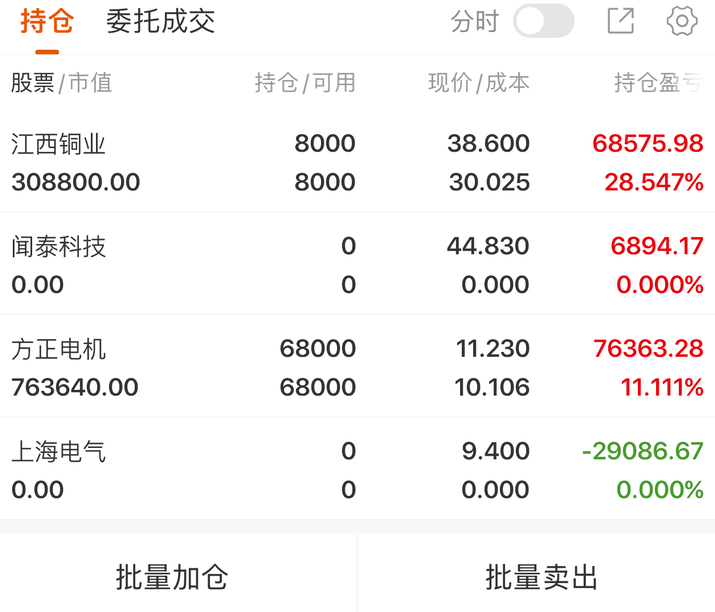Click profit value 6894.17
This screenshot has width=715, height=612.
pyautogui.click(x=657, y=246)
